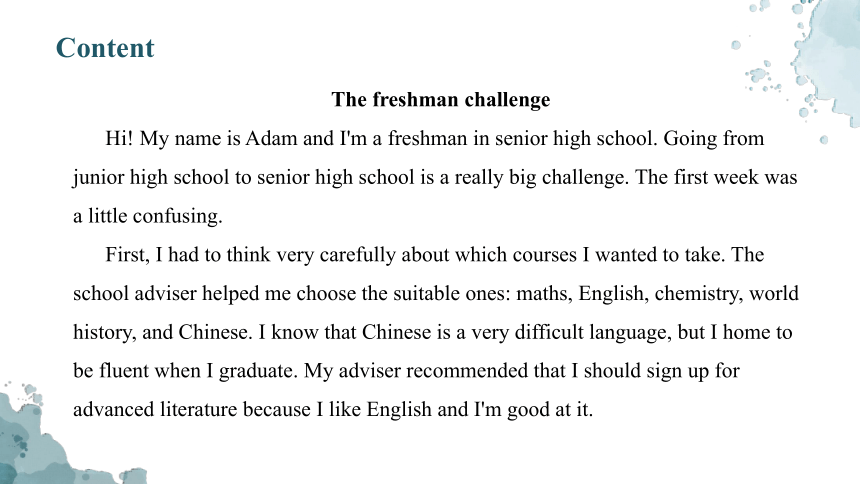Click the word "maths" in course list
The image size is (860, 484).
pos(544,294)
